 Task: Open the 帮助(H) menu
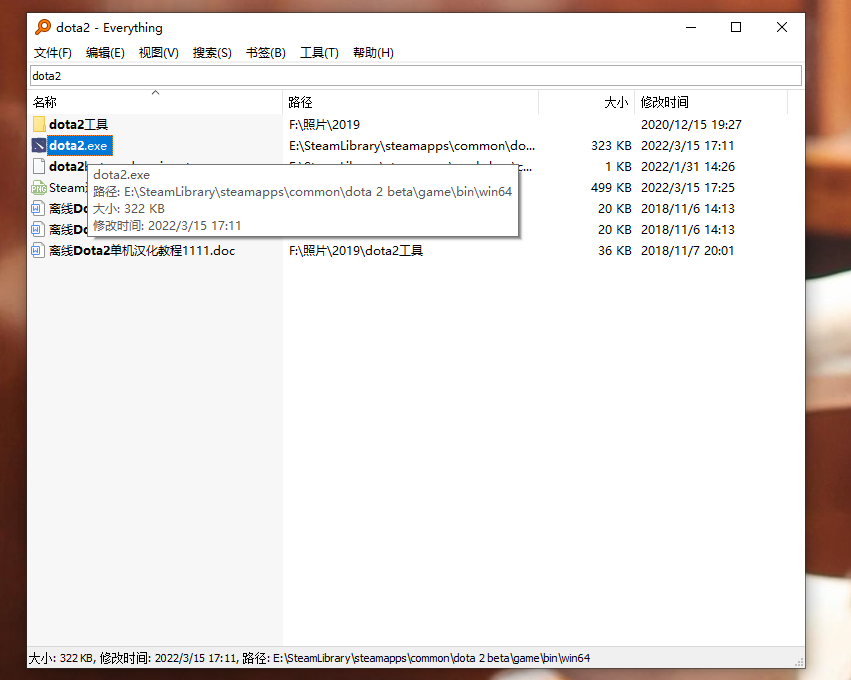click(373, 53)
